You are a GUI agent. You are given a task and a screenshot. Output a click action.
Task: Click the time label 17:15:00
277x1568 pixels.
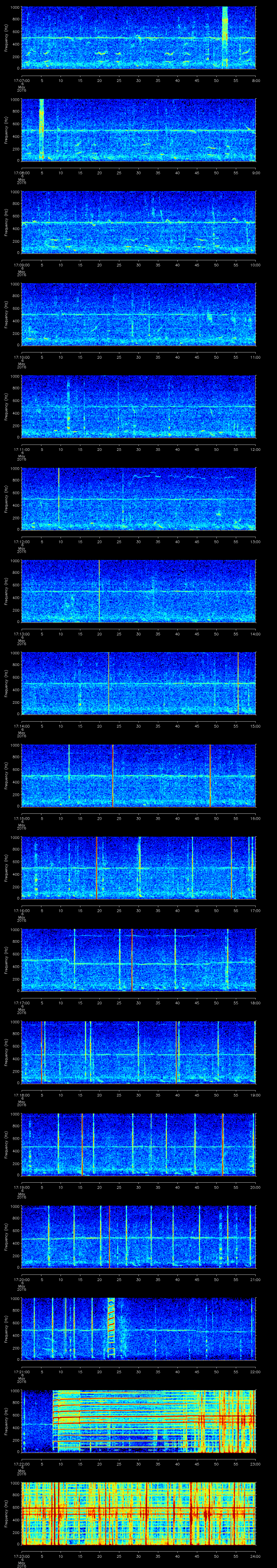[x=21, y=818]
